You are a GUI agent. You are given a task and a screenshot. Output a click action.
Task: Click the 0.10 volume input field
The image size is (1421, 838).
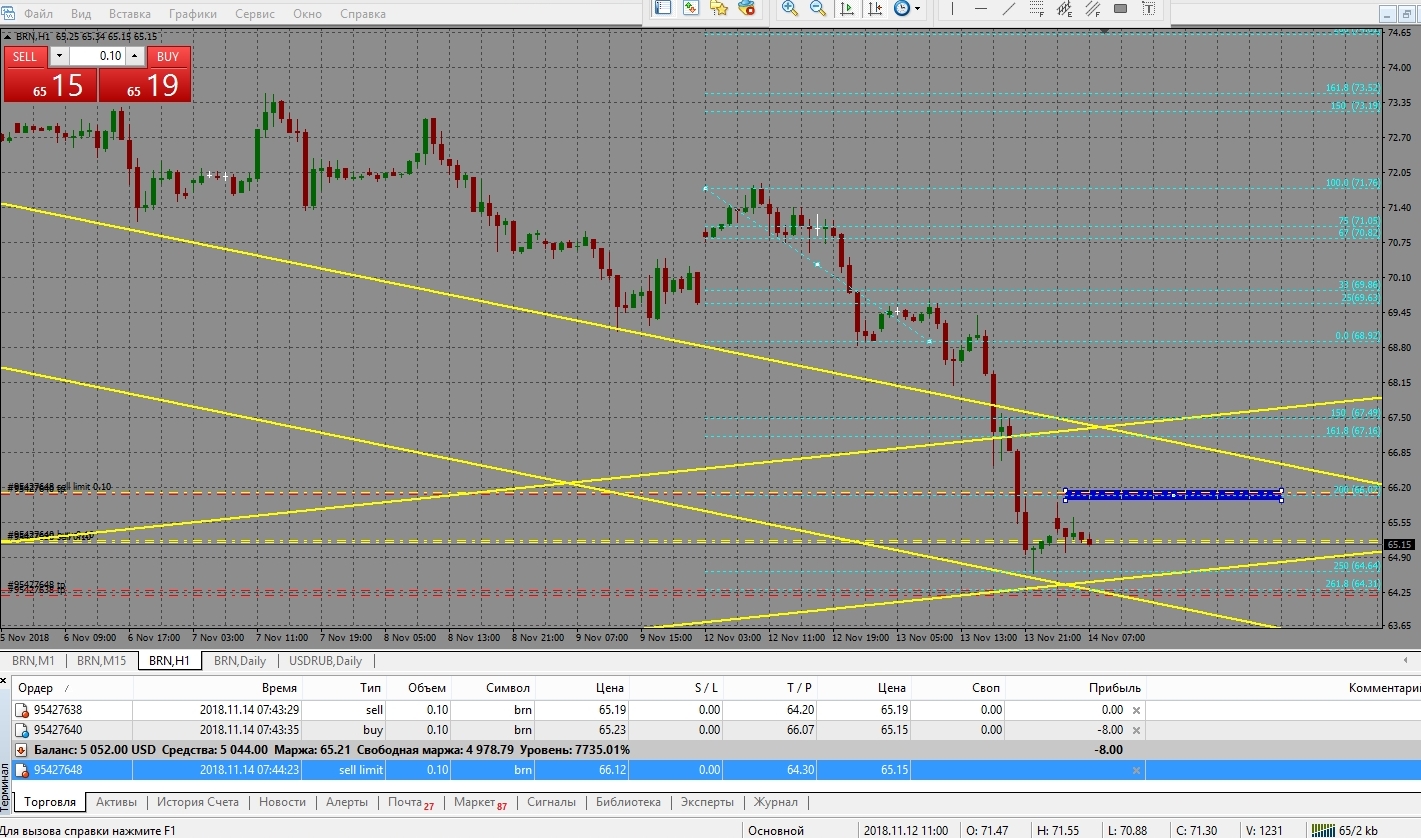[x=97, y=57]
